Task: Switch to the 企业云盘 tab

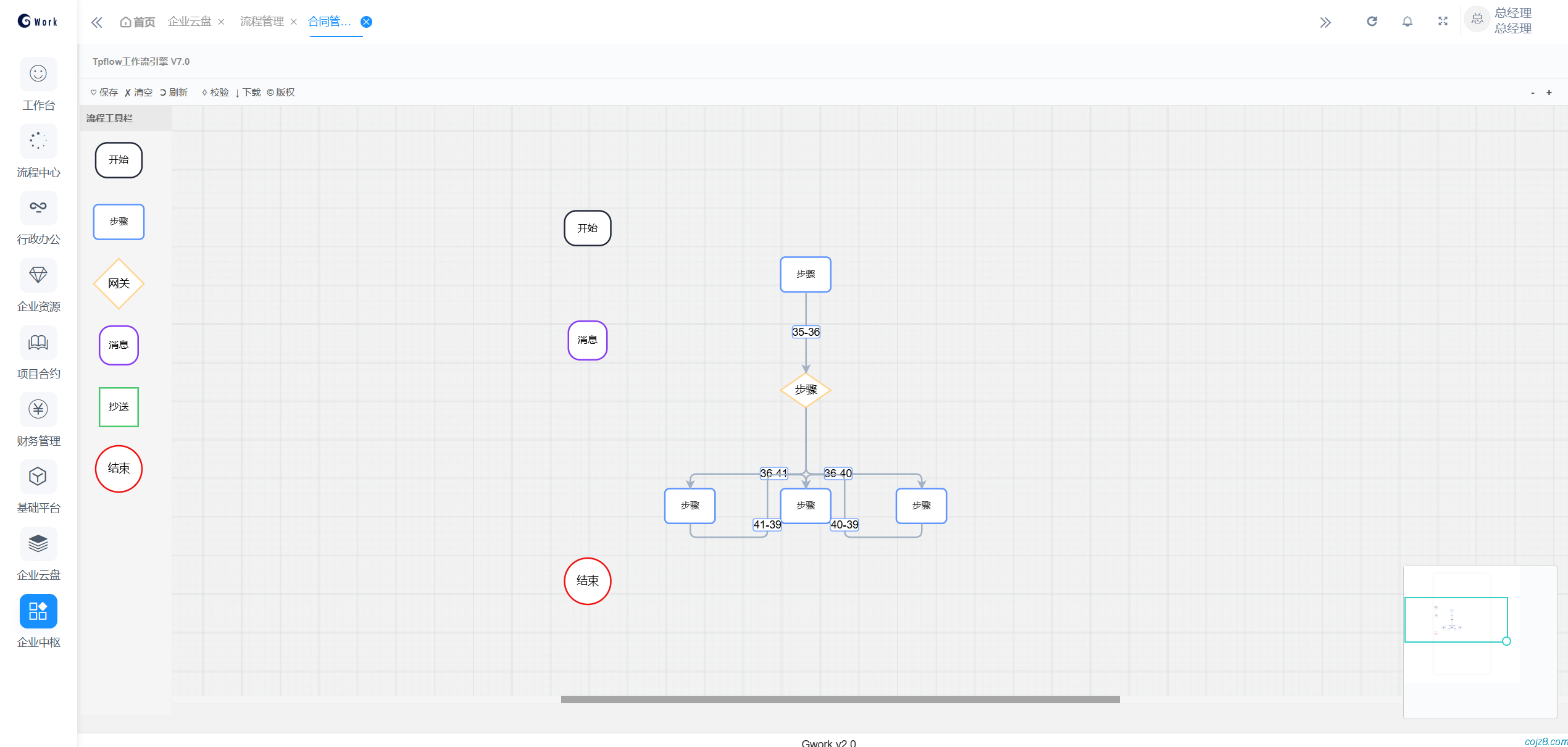Action: point(190,22)
